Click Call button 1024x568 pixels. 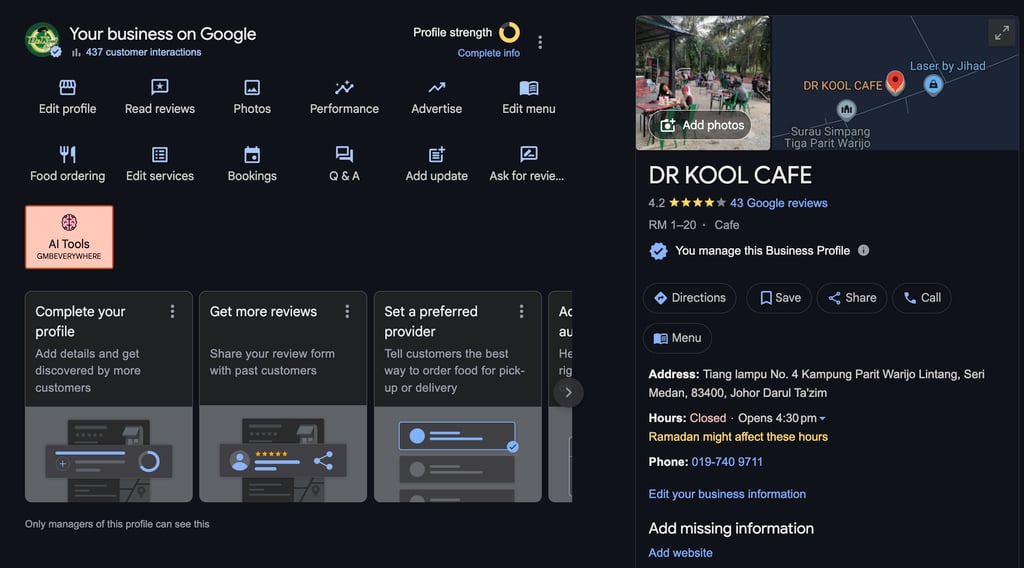921,298
